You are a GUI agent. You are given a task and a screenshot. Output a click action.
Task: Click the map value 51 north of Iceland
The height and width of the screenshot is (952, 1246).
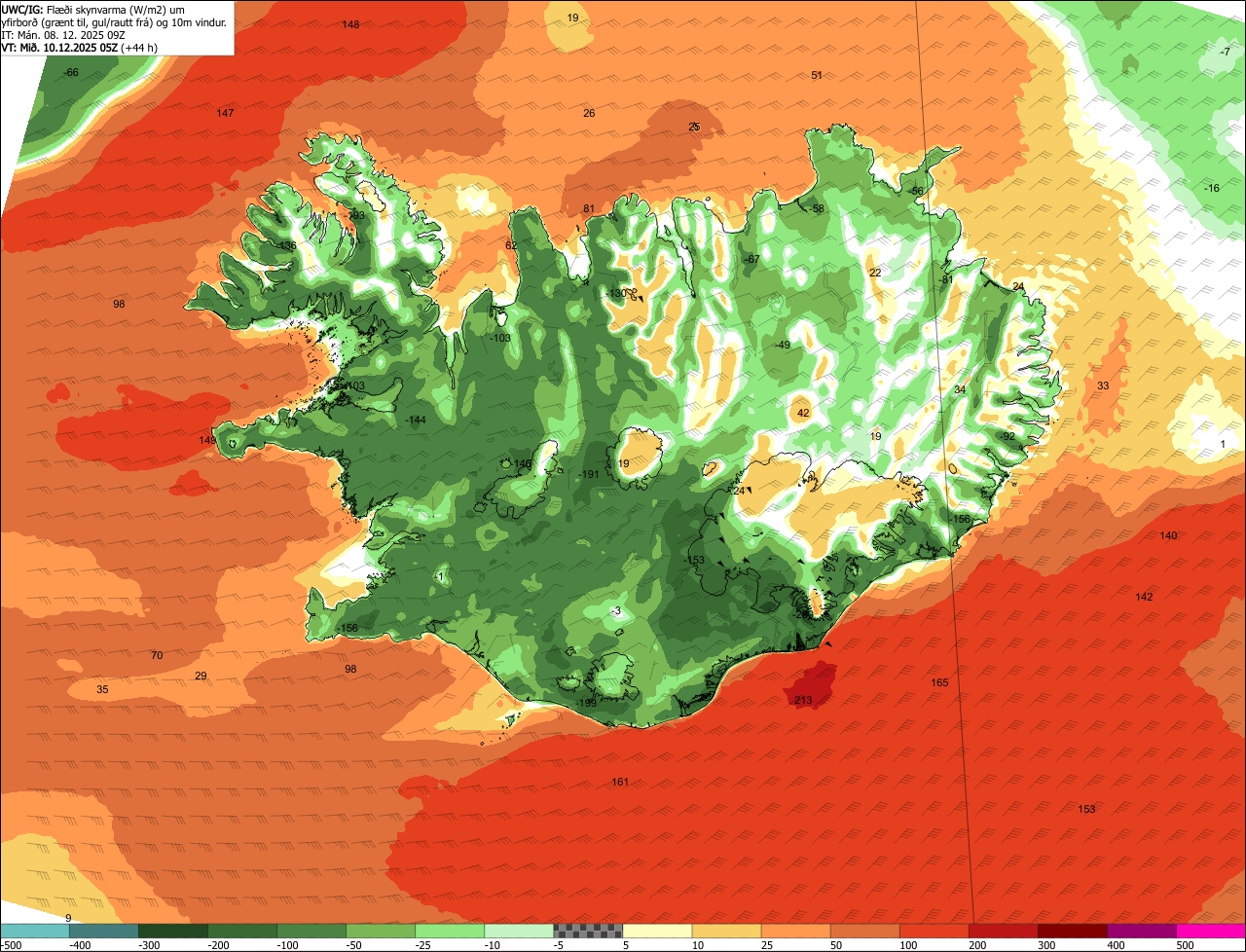817,75
